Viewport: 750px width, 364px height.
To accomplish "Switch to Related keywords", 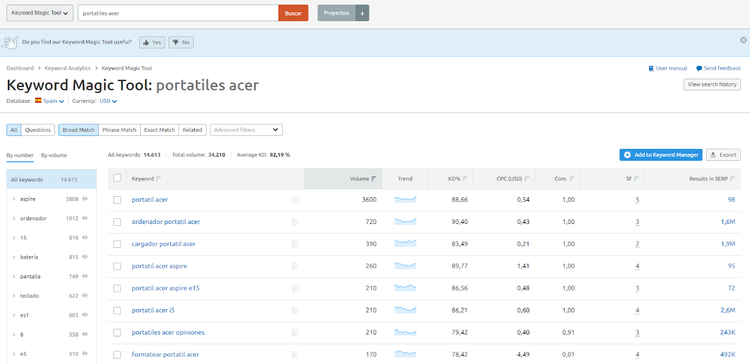I will (x=192, y=130).
